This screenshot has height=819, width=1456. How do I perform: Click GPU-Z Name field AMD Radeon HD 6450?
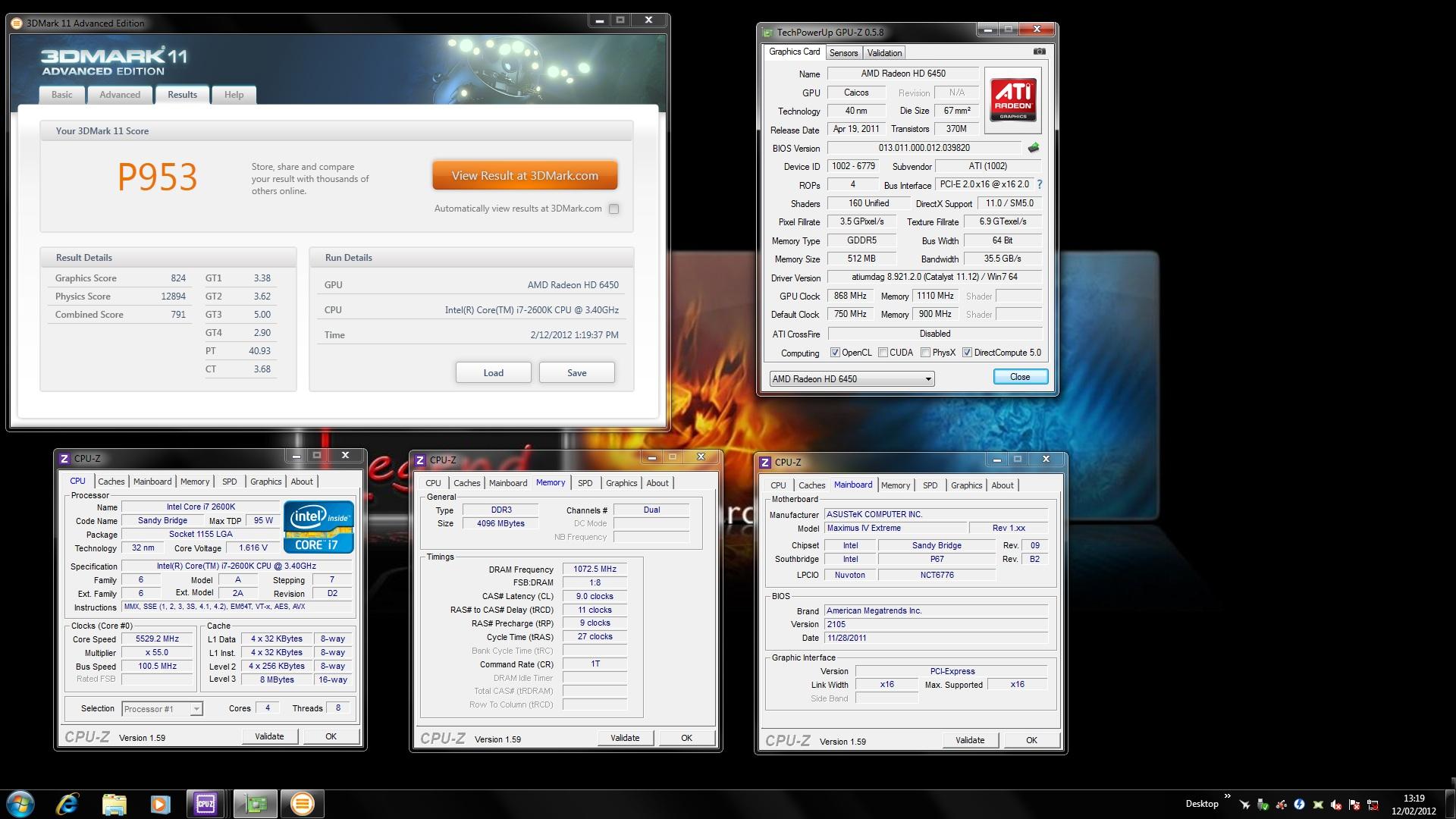coord(903,74)
